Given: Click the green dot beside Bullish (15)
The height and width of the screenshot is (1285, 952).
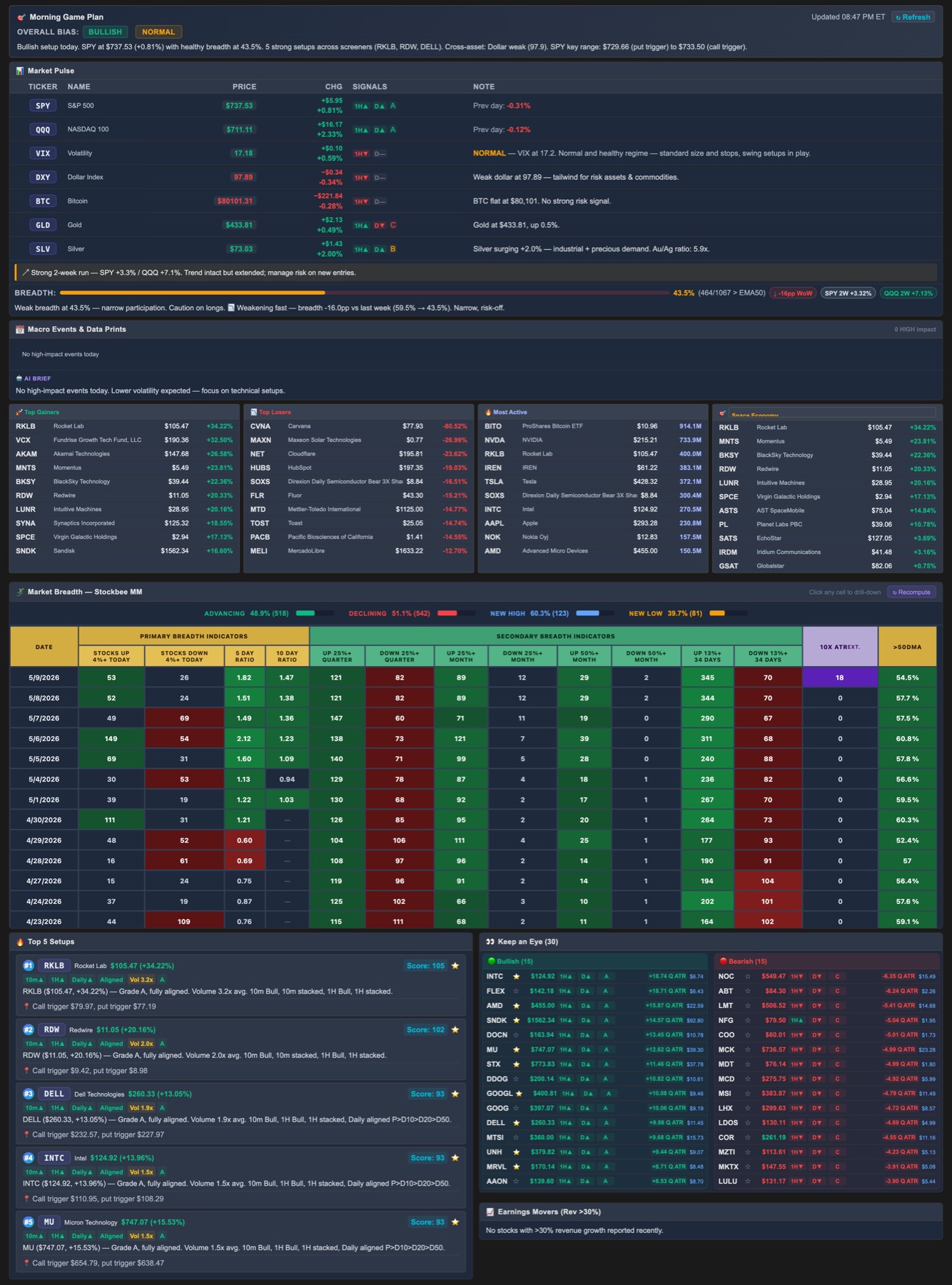Looking at the screenshot, I should [x=491, y=961].
